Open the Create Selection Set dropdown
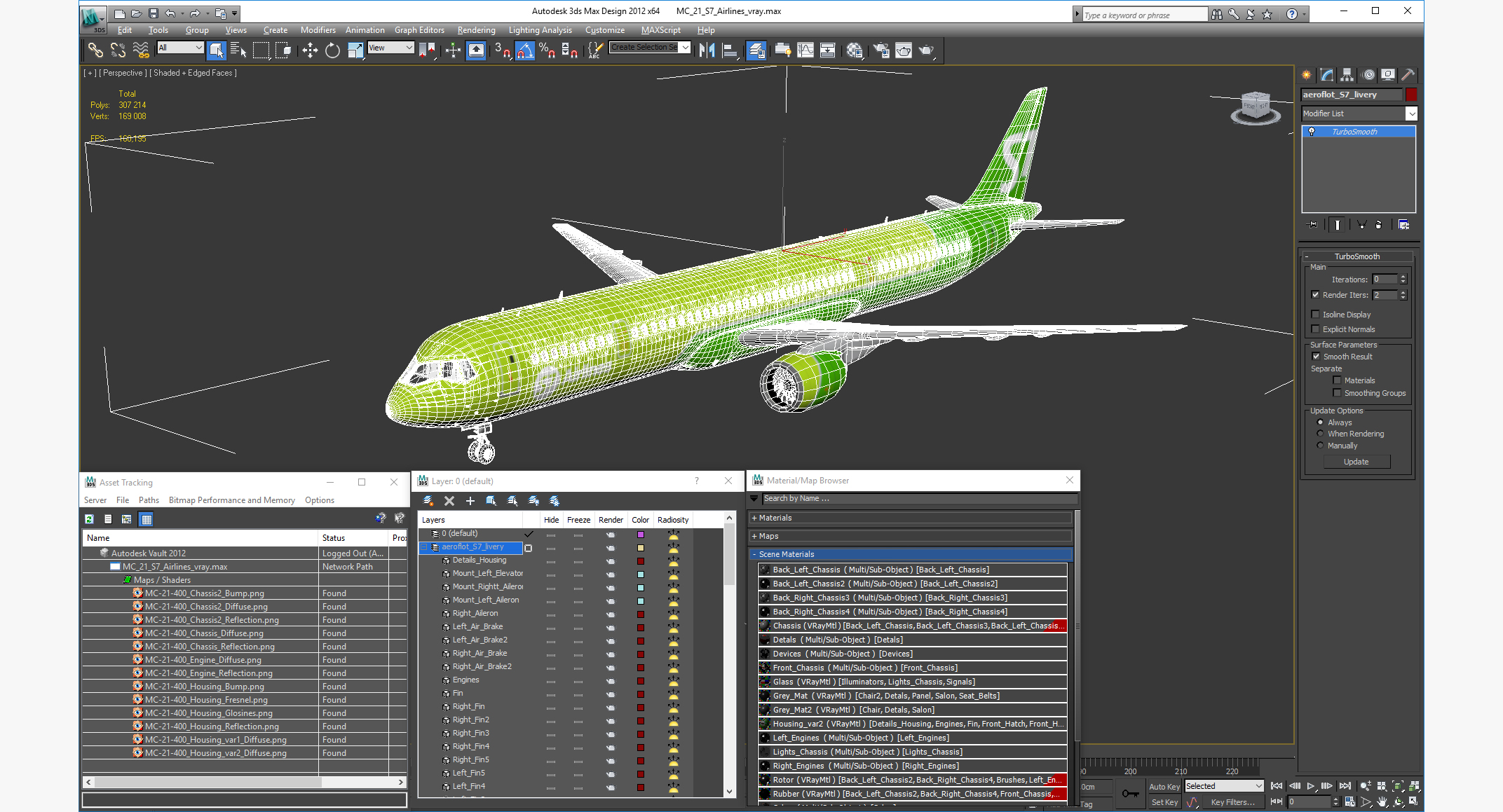This screenshot has width=1503, height=812. click(650, 47)
